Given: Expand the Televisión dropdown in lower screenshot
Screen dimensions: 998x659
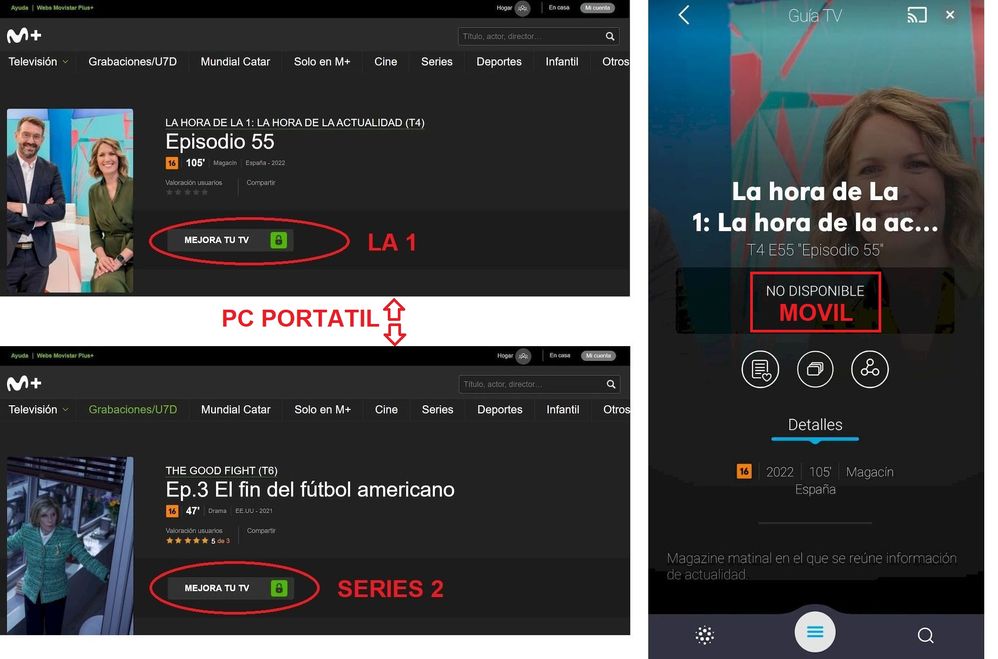Looking at the screenshot, I should point(38,409).
